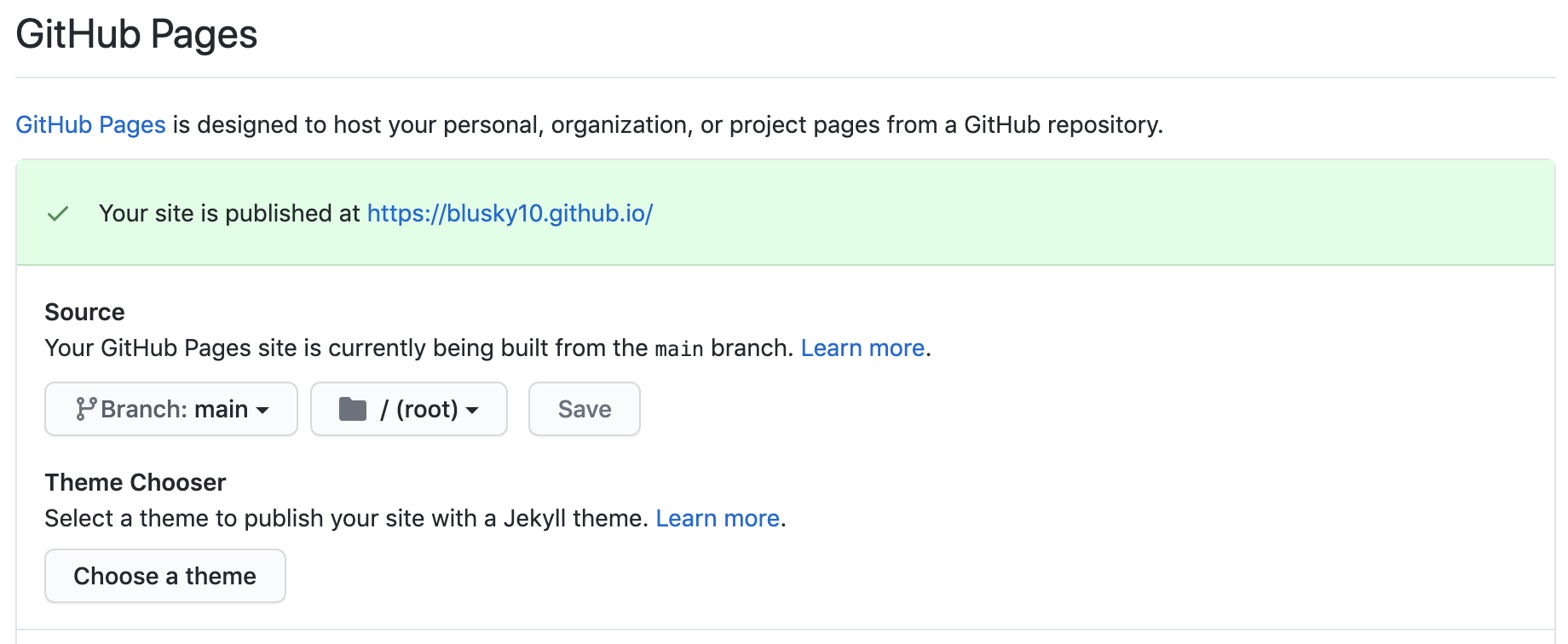Click the Theme Chooser section heading
This screenshot has height=644, width=1568.
tap(135, 482)
